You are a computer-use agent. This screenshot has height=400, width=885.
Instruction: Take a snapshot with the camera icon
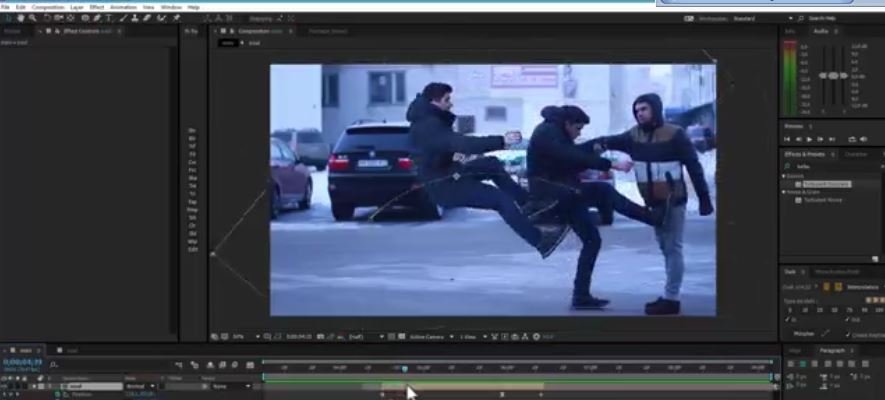click(320, 337)
